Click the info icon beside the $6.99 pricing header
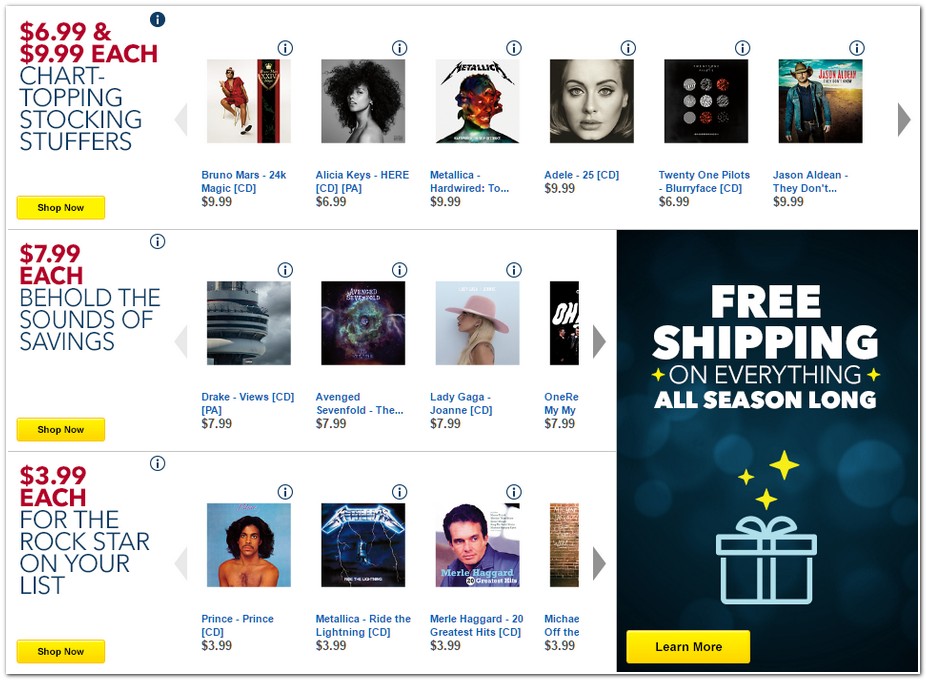 [x=157, y=18]
